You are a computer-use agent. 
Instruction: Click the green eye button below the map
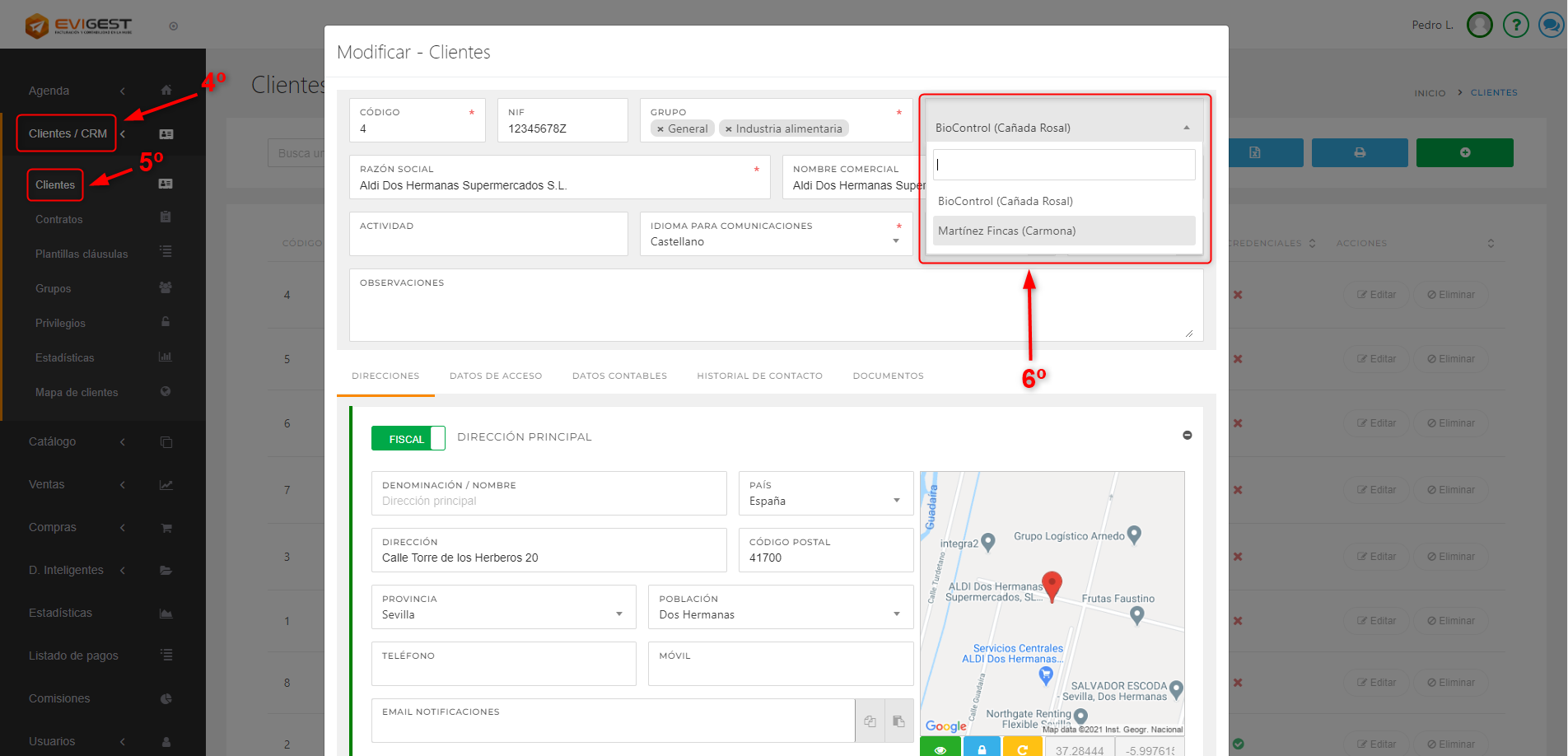pyautogui.click(x=940, y=748)
